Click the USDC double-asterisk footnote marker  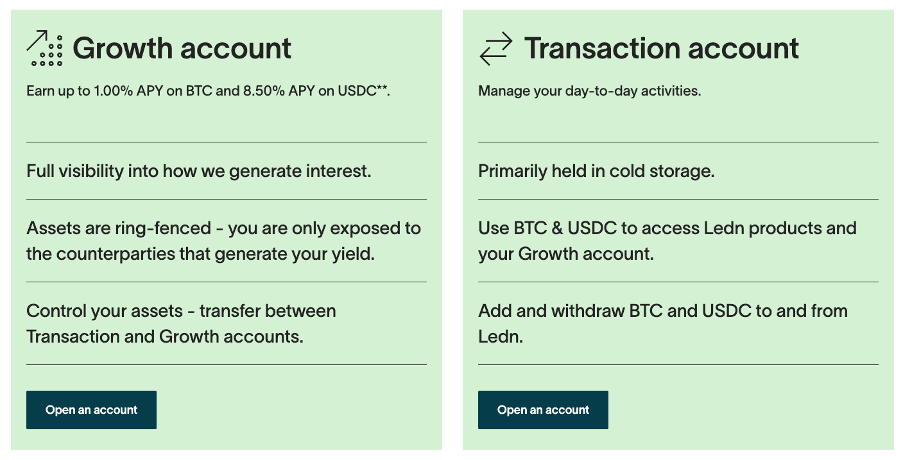[x=382, y=89]
